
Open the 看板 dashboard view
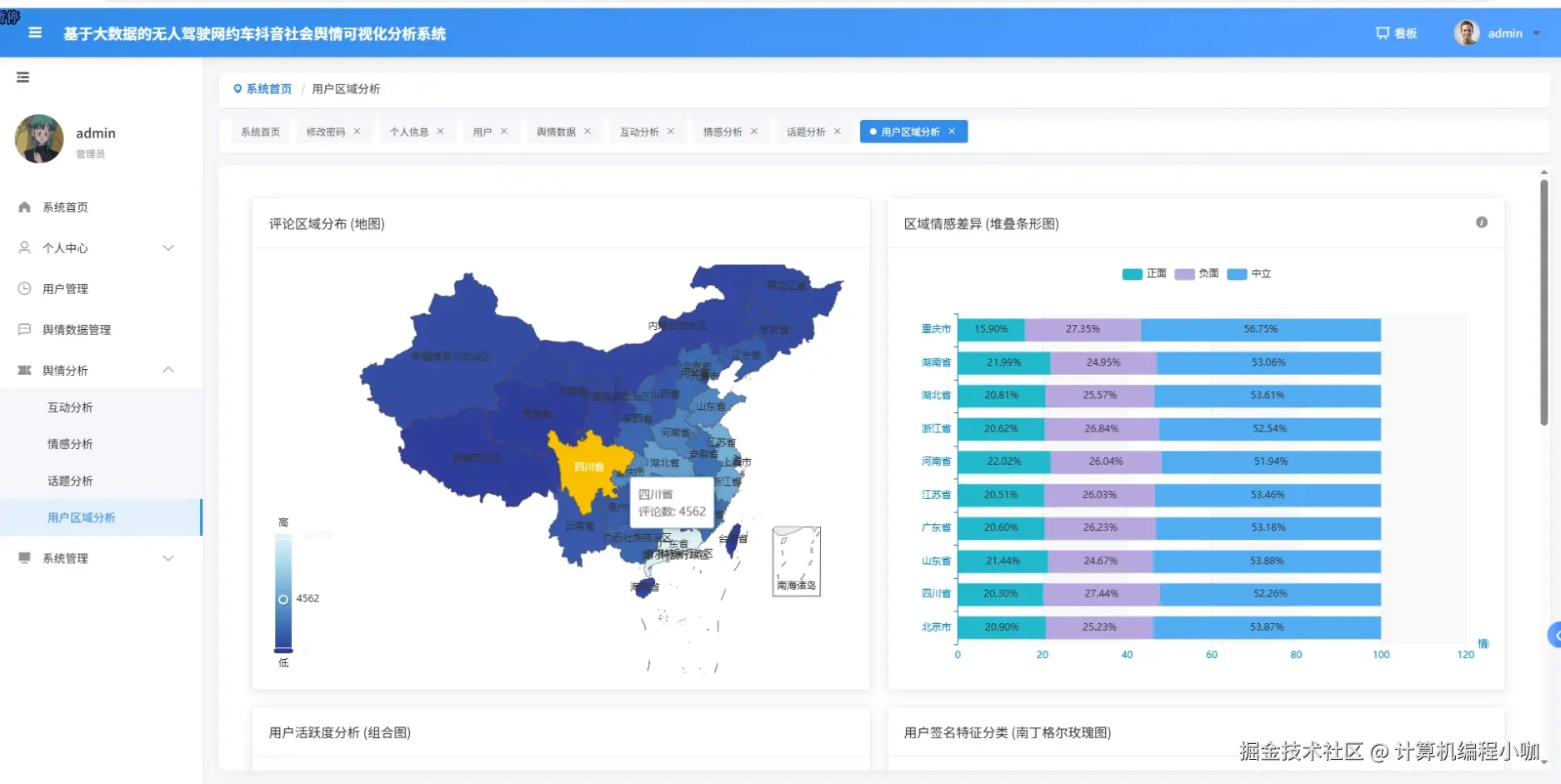pyautogui.click(x=1396, y=33)
